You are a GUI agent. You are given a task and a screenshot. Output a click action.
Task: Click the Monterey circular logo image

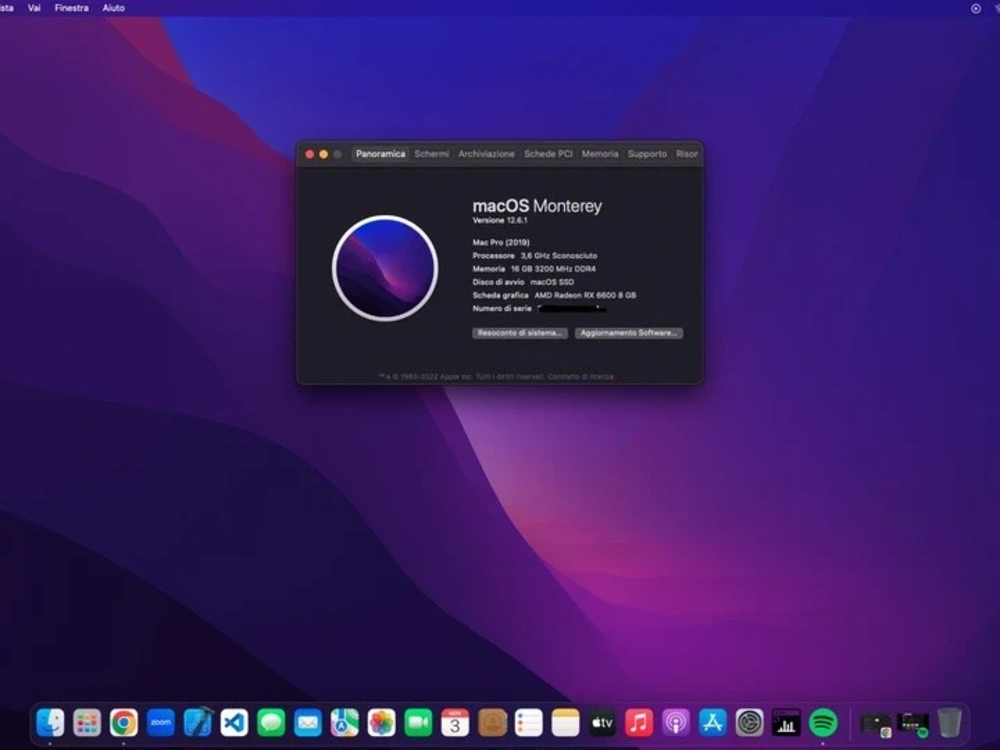pos(385,268)
